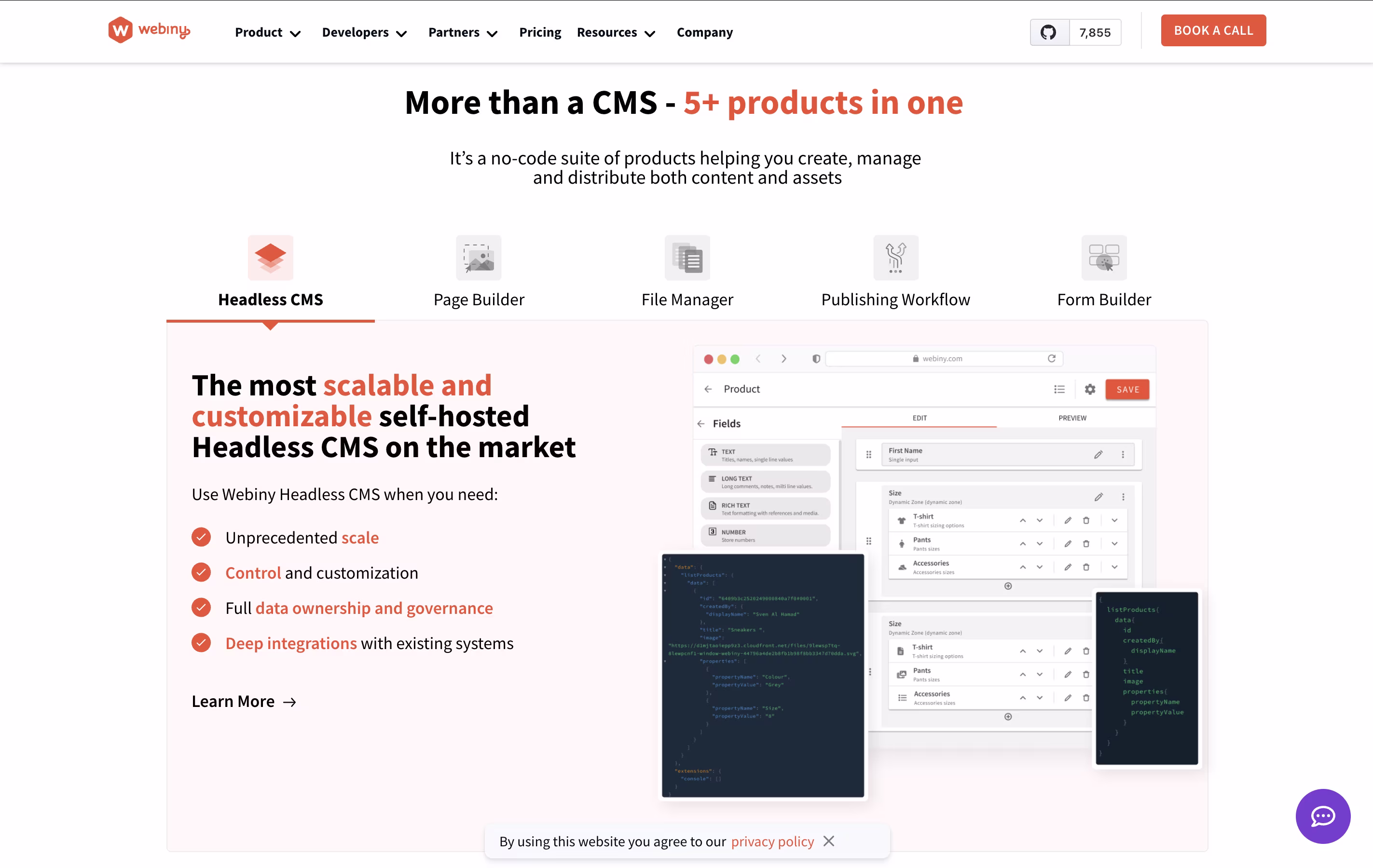1373x868 pixels.
Task: Select the Page Builder image icon
Action: click(x=479, y=258)
